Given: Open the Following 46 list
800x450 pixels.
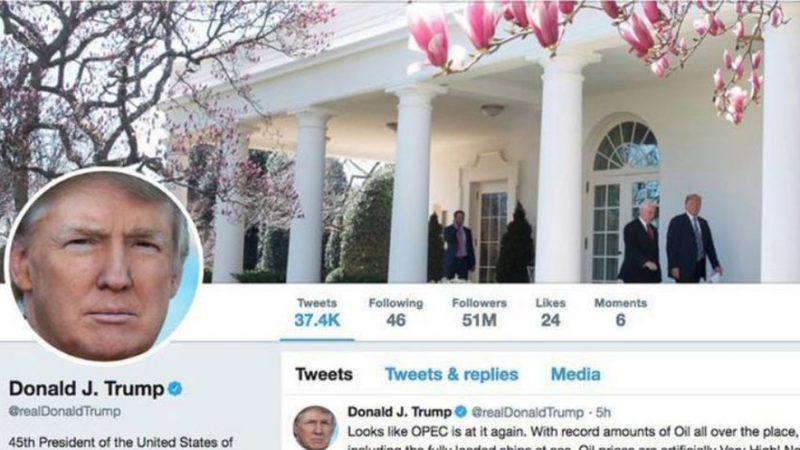Looking at the screenshot, I should click(x=396, y=312).
